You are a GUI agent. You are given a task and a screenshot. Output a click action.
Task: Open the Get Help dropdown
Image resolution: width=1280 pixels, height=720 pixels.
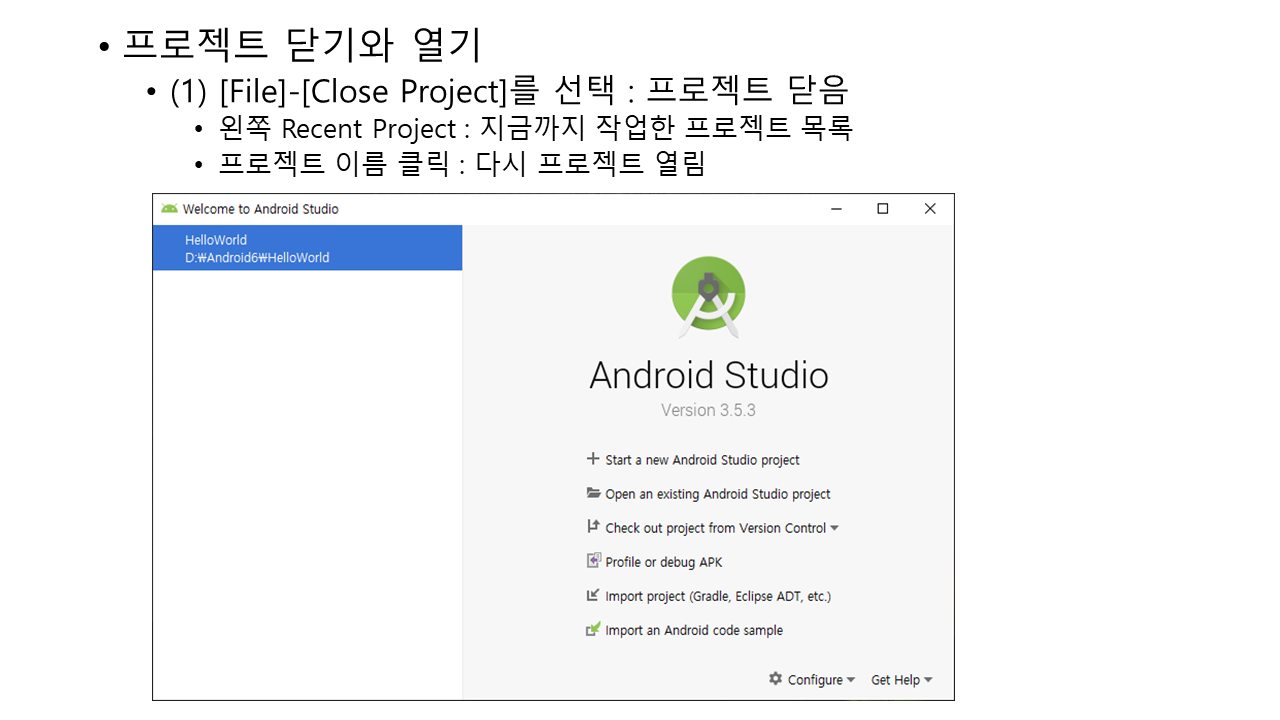pyautogui.click(x=901, y=680)
